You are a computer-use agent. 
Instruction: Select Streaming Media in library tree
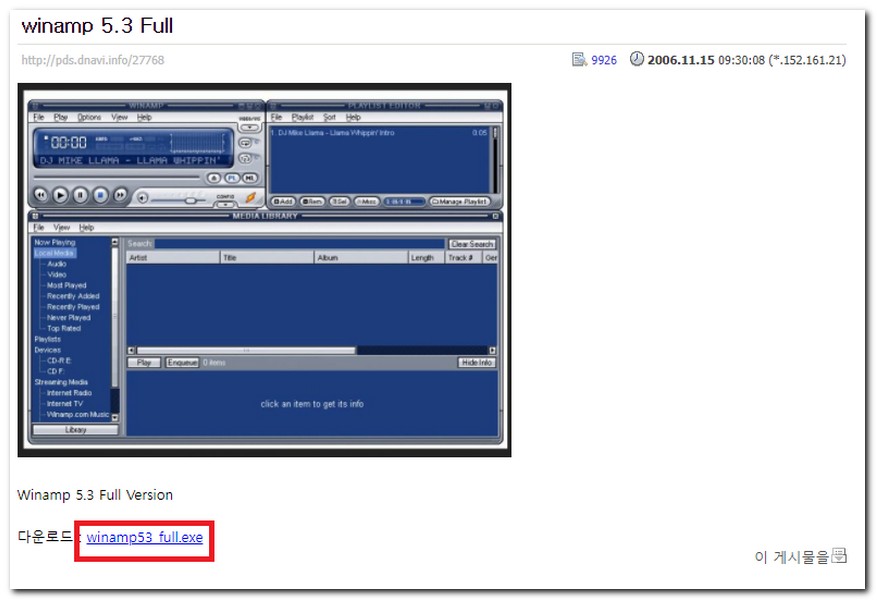click(x=61, y=382)
